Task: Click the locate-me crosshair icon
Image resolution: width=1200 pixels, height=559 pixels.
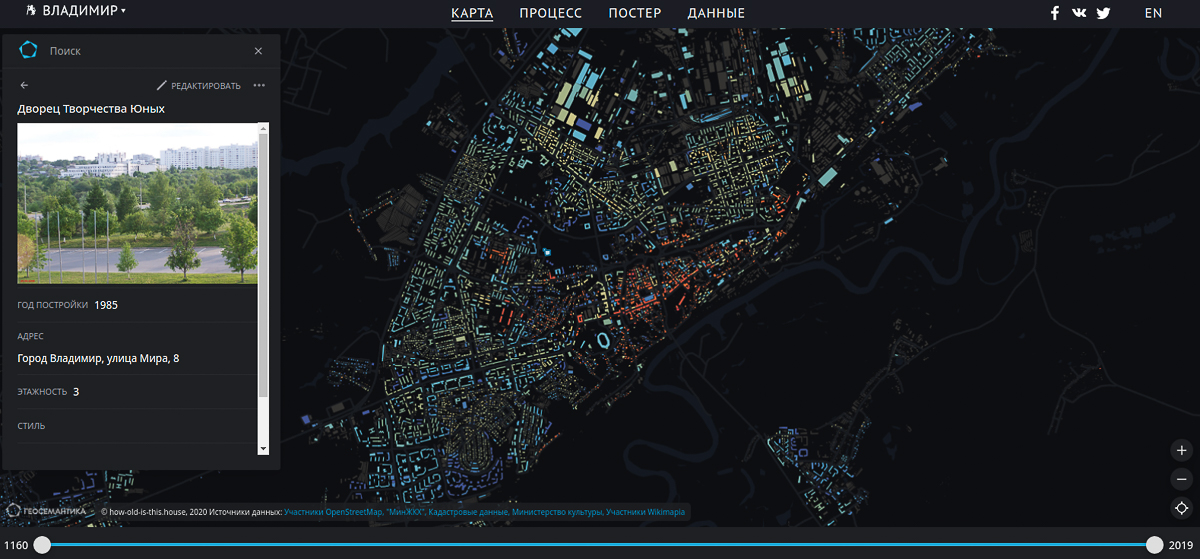Action: tap(1181, 508)
